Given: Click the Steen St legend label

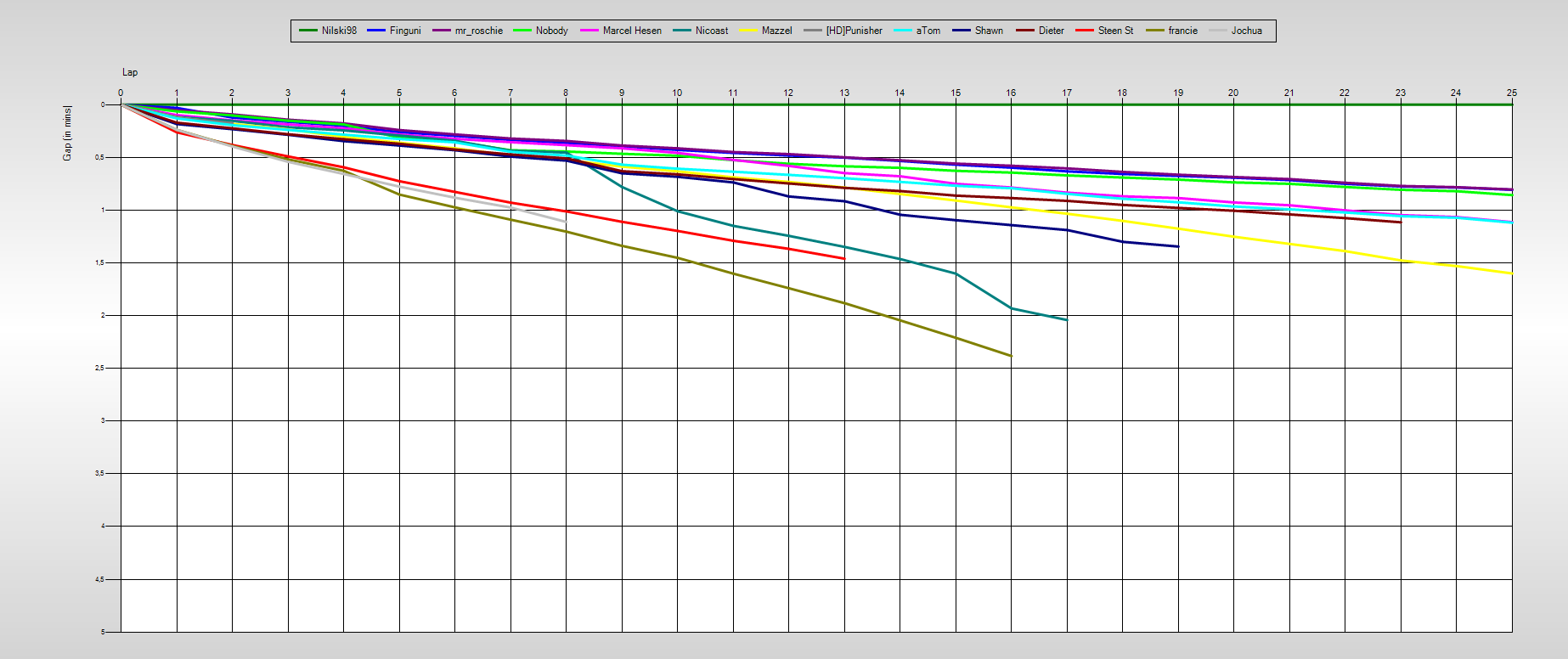Looking at the screenshot, I should coord(1115,31).
